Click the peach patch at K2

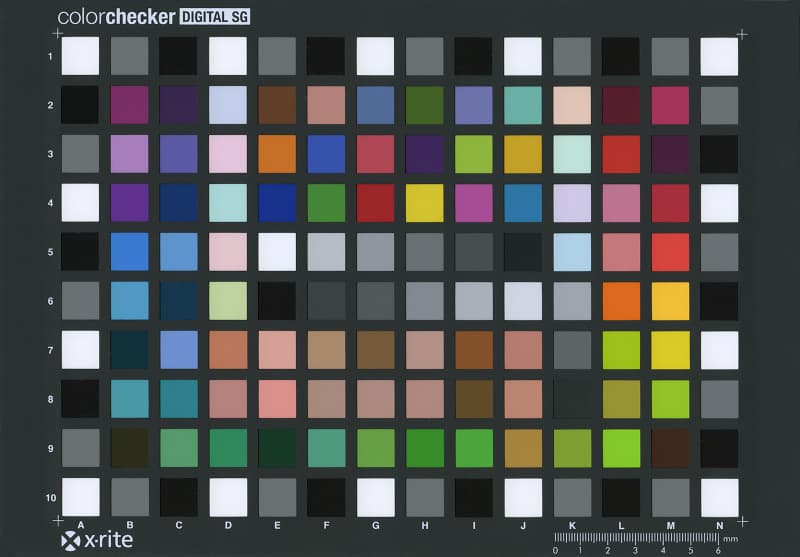pyautogui.click(x=572, y=105)
